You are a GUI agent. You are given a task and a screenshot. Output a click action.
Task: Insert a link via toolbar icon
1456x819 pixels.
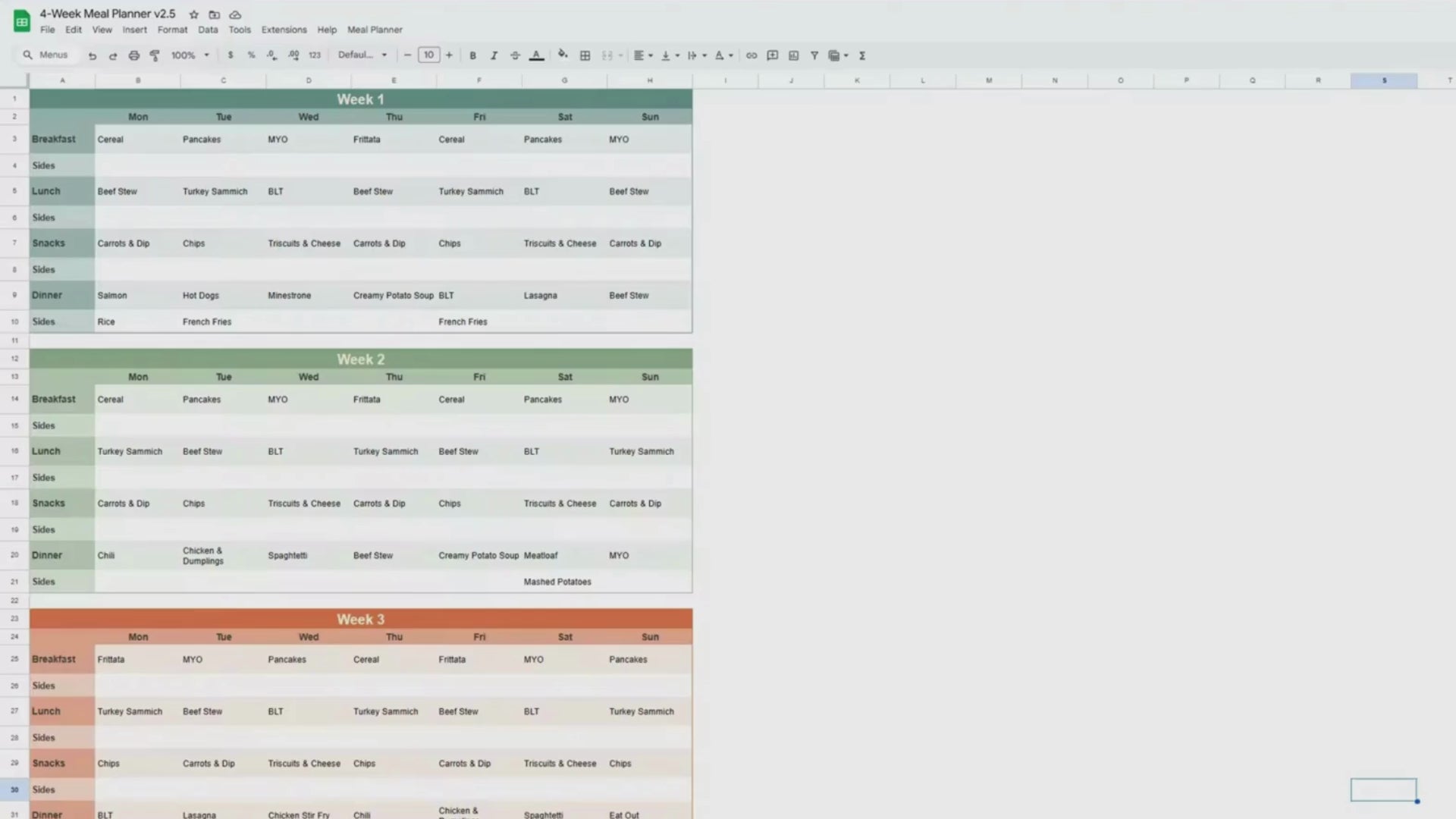tap(752, 55)
